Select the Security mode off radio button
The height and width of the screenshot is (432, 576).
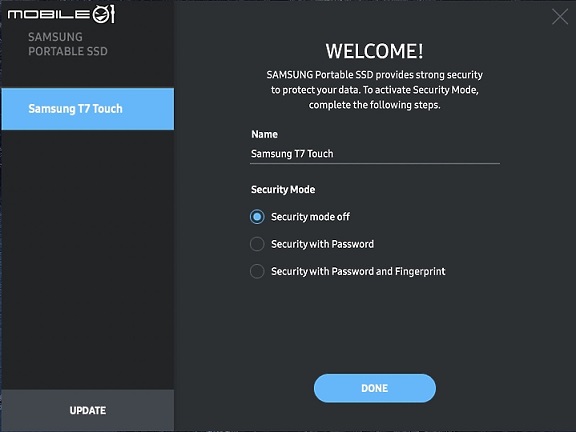tap(257, 217)
